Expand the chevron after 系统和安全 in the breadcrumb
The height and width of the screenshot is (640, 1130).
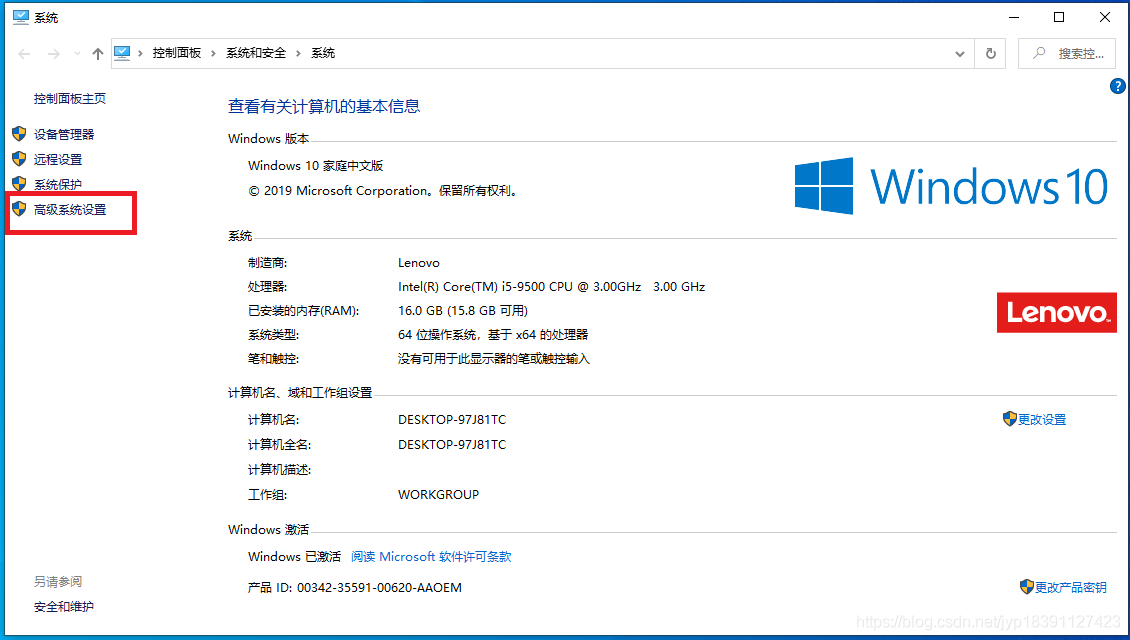pyautogui.click(x=298, y=53)
